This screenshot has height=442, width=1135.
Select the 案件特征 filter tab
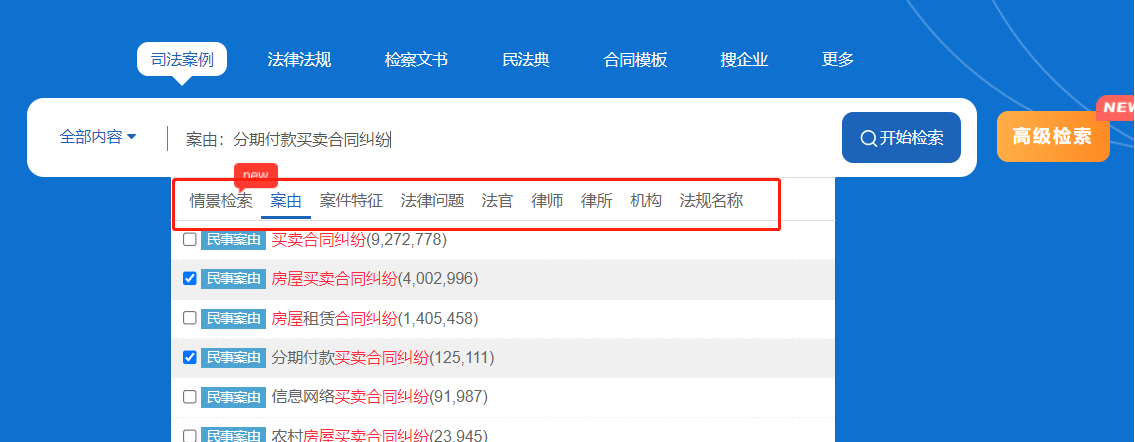click(351, 201)
